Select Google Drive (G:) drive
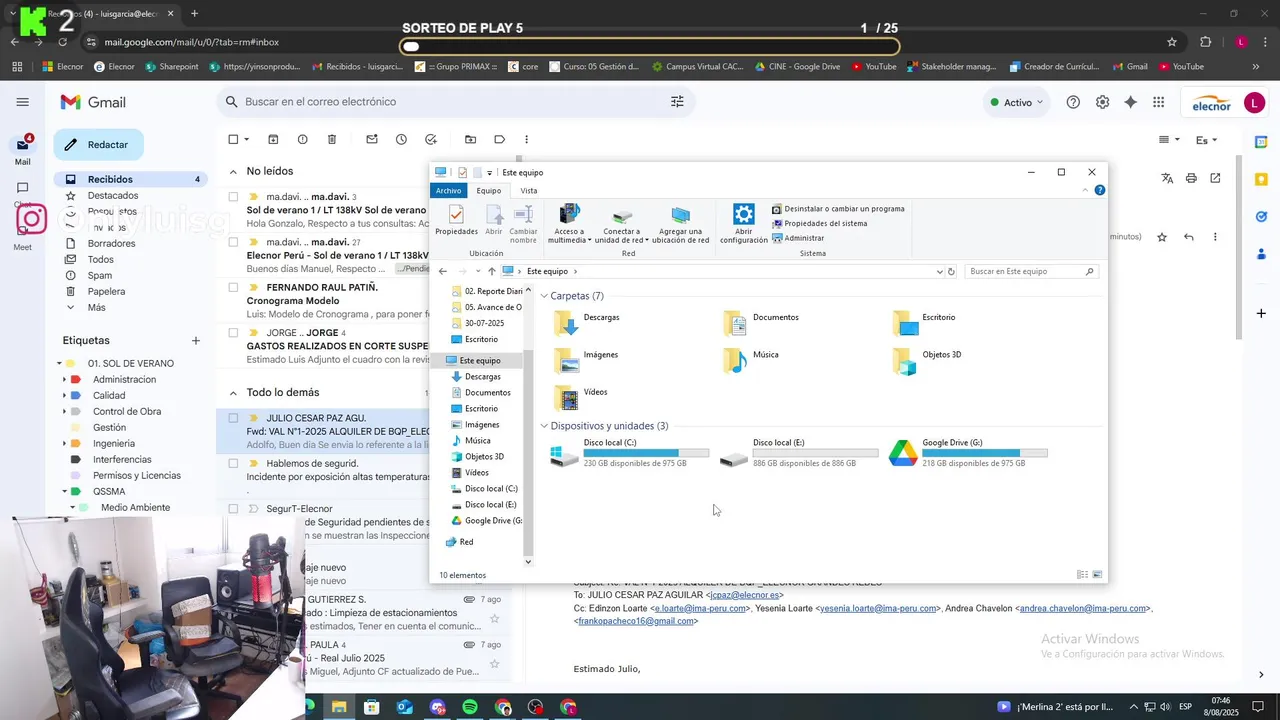Screen dimensions: 1280x720 [x=969, y=453]
